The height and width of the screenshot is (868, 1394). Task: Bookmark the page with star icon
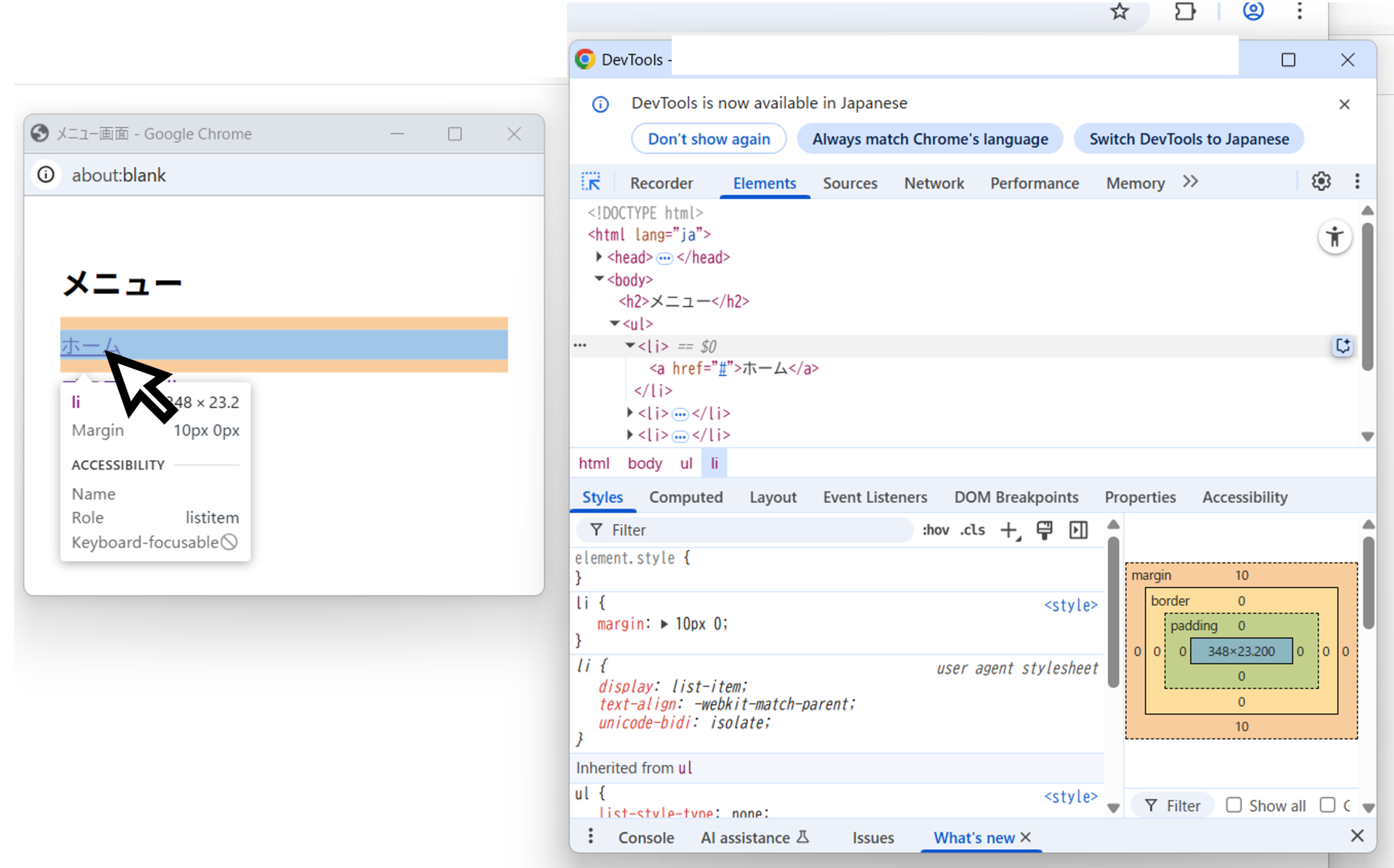tap(1120, 11)
